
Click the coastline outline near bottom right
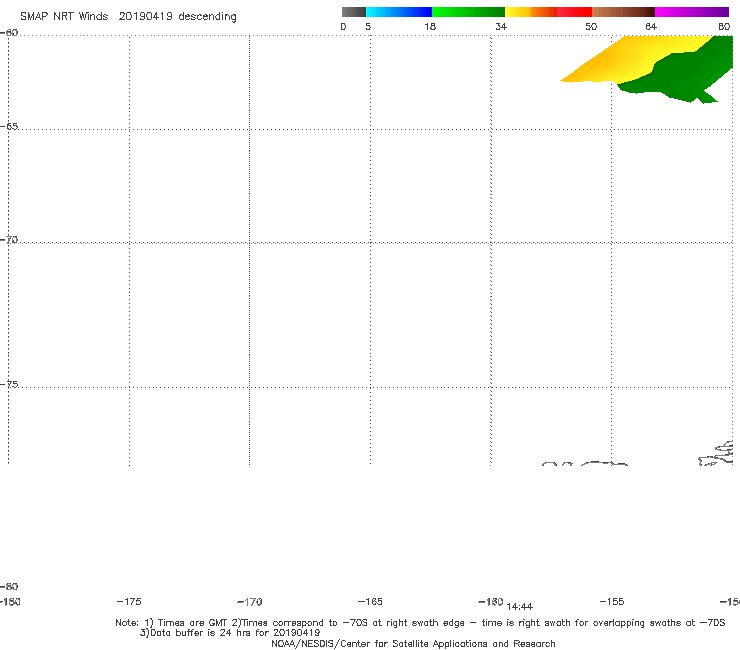pyautogui.click(x=716, y=454)
